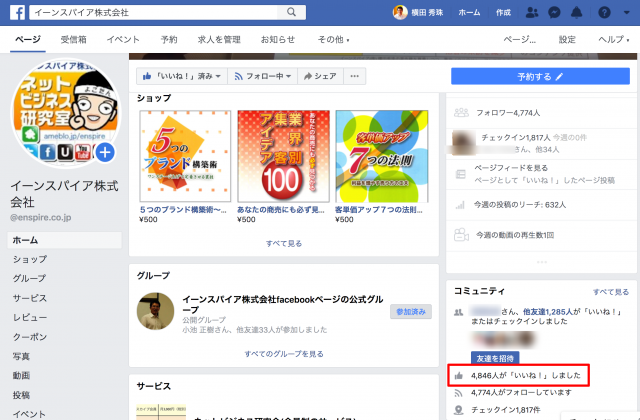Open the 予約 tab
The height and width of the screenshot is (420, 640).
coord(169,40)
